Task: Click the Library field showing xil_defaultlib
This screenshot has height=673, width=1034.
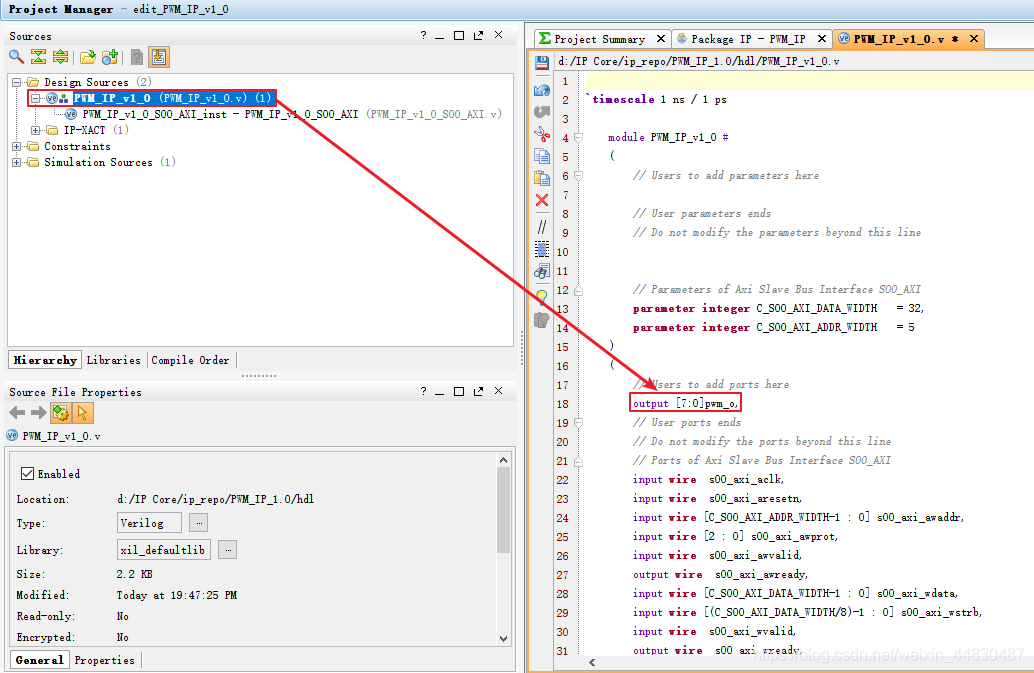Action: [164, 549]
